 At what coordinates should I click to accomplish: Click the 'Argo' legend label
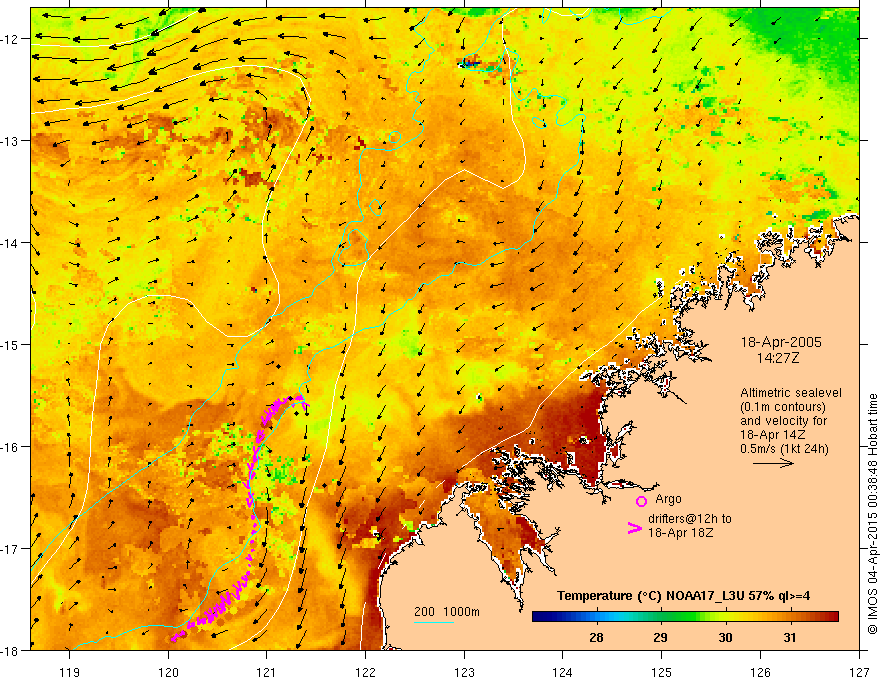tap(668, 499)
